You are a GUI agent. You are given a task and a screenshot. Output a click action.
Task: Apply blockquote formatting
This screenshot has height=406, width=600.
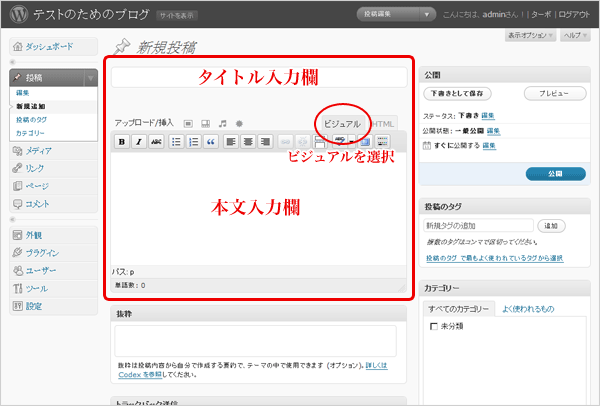[x=210, y=142]
